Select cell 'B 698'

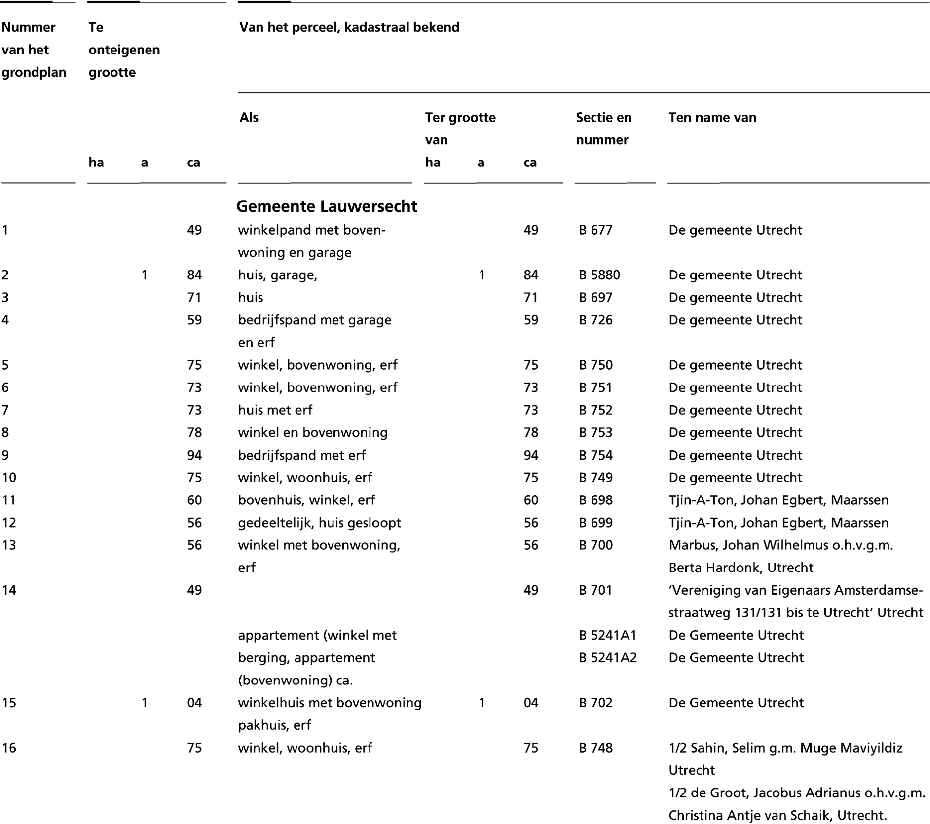point(595,501)
